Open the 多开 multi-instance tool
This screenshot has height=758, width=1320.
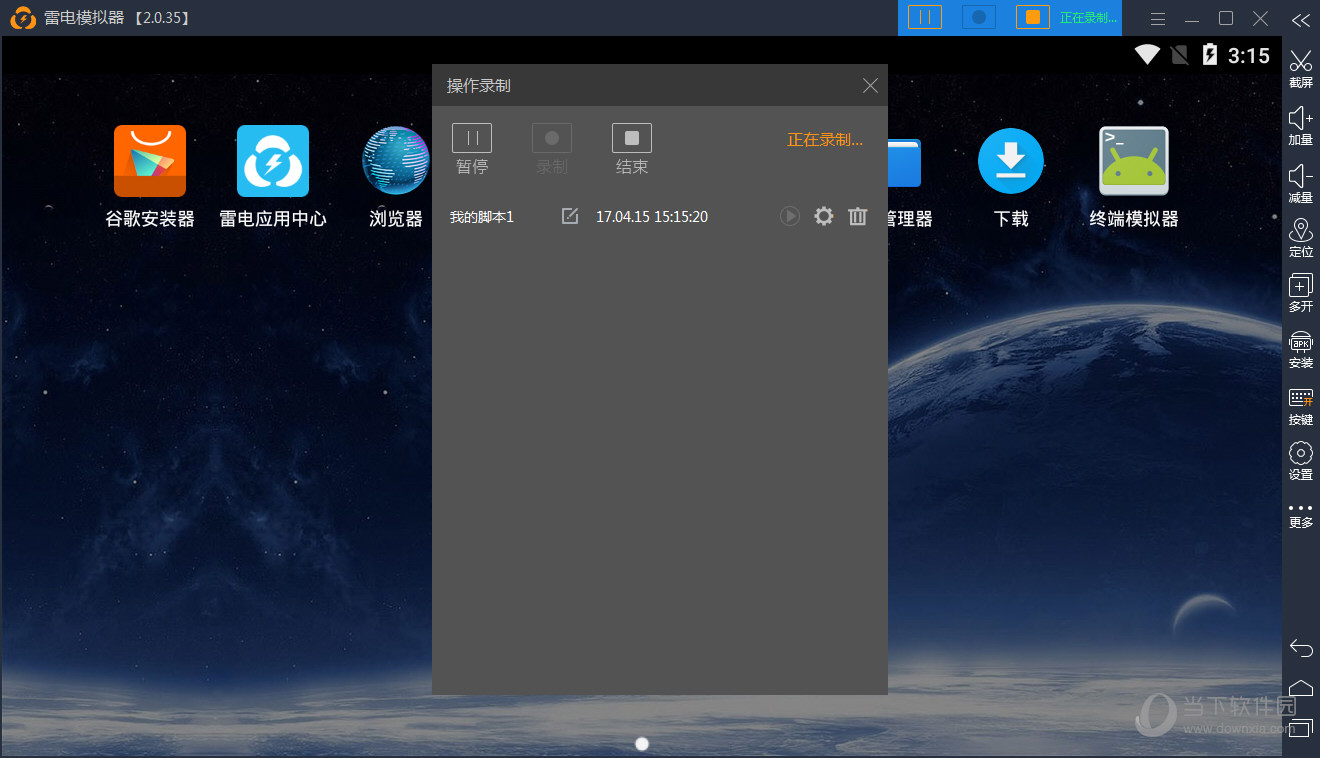[1301, 293]
